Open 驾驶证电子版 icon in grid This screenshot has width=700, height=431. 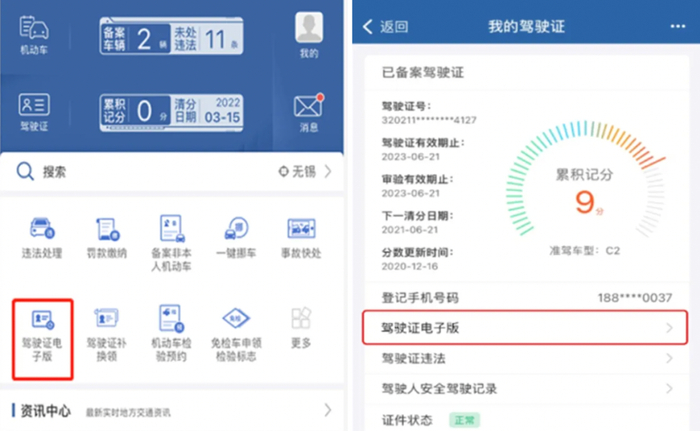pos(42,336)
